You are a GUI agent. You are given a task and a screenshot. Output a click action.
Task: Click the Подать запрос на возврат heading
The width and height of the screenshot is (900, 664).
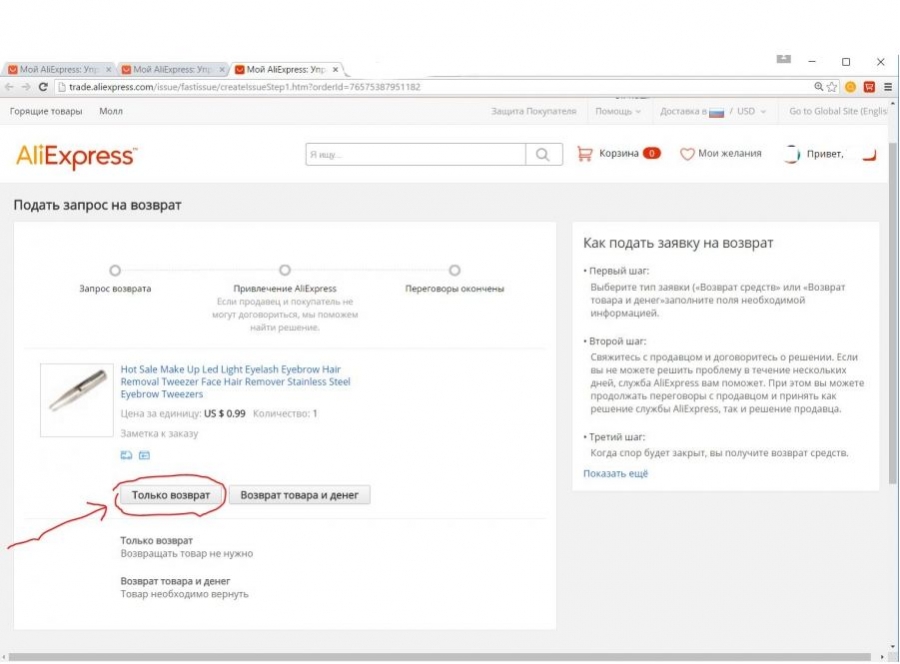98,205
